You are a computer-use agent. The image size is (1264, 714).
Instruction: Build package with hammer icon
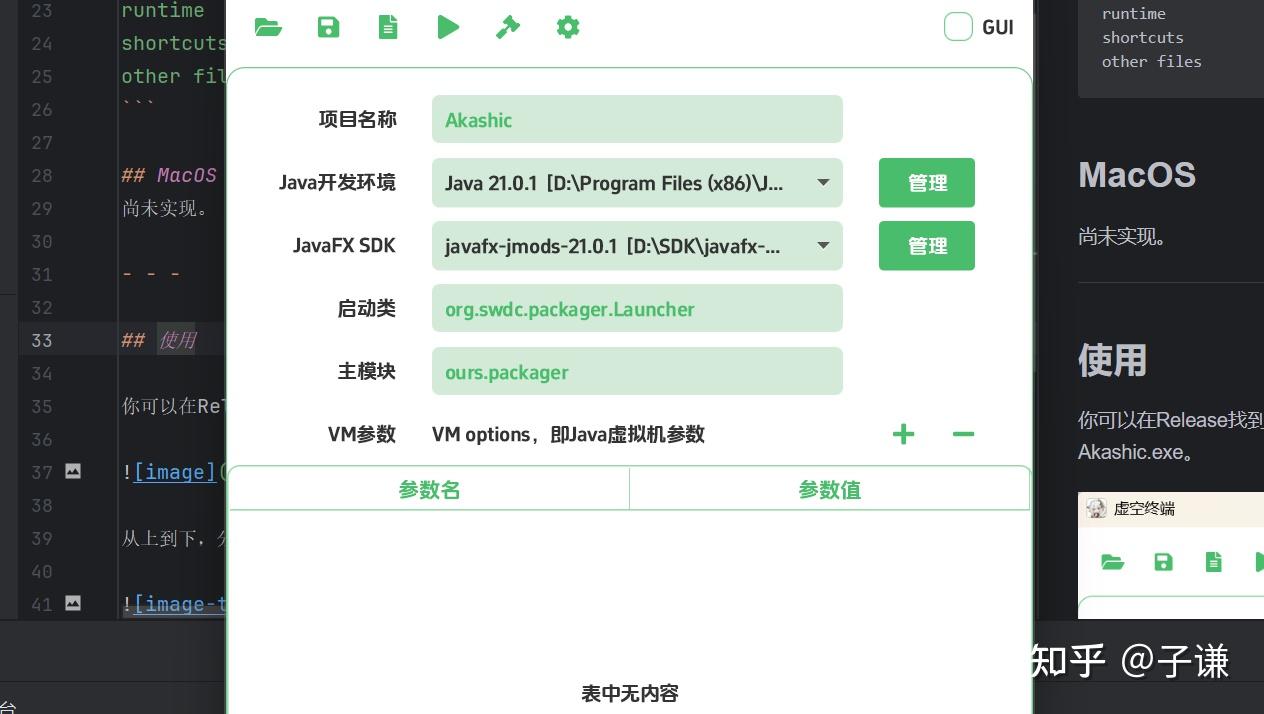[508, 27]
